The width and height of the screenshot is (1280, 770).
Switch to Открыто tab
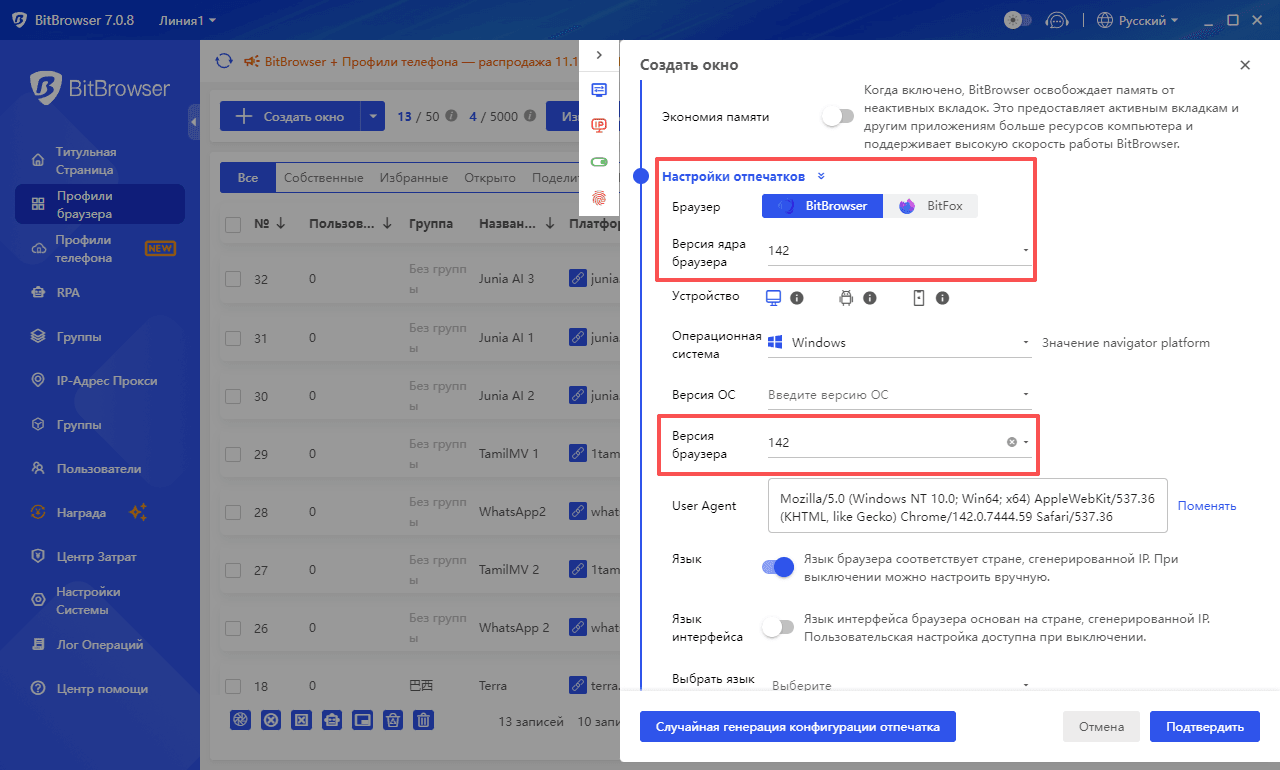tap(490, 178)
